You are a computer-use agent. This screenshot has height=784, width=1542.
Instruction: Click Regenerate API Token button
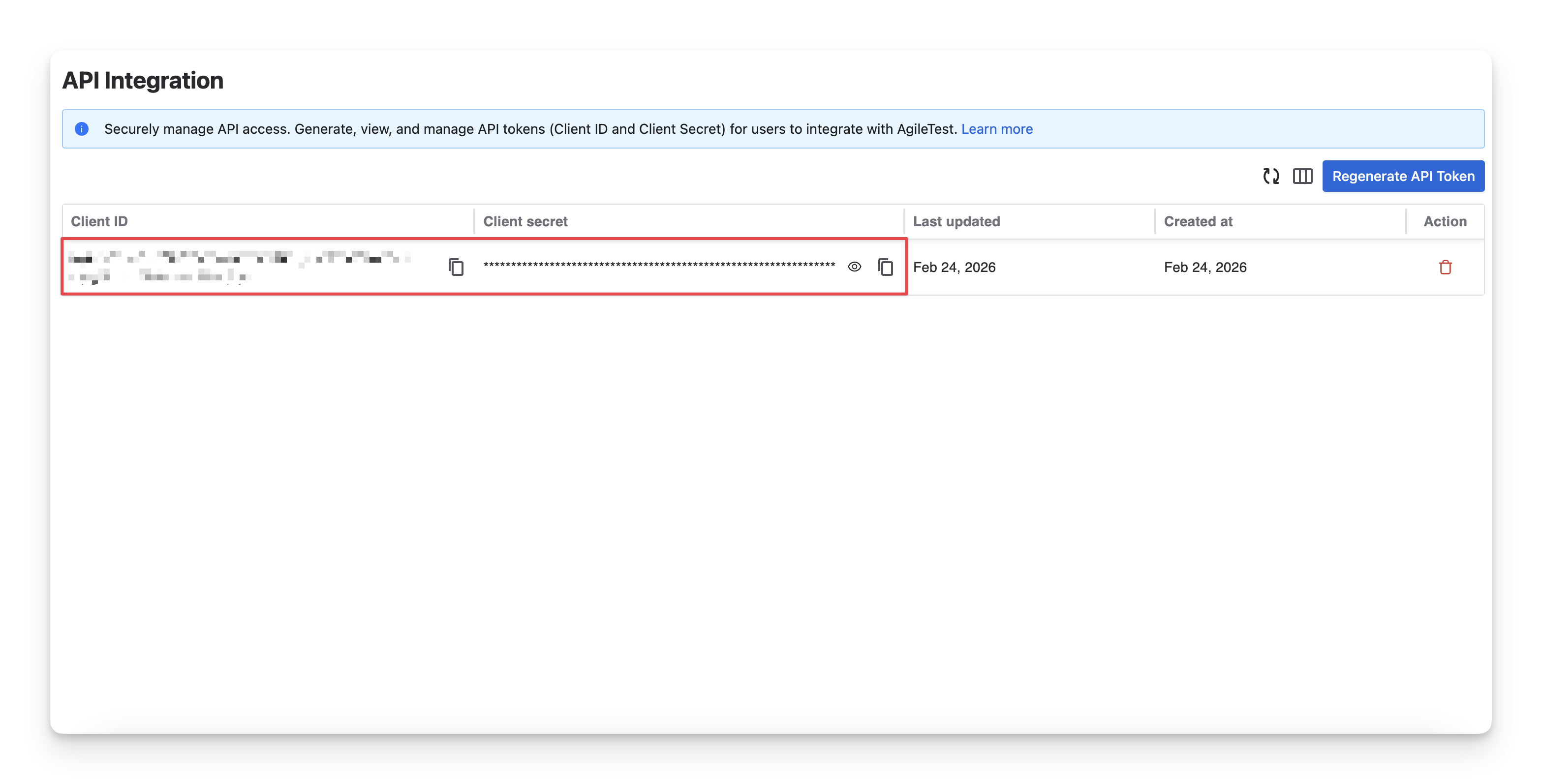[x=1403, y=176]
